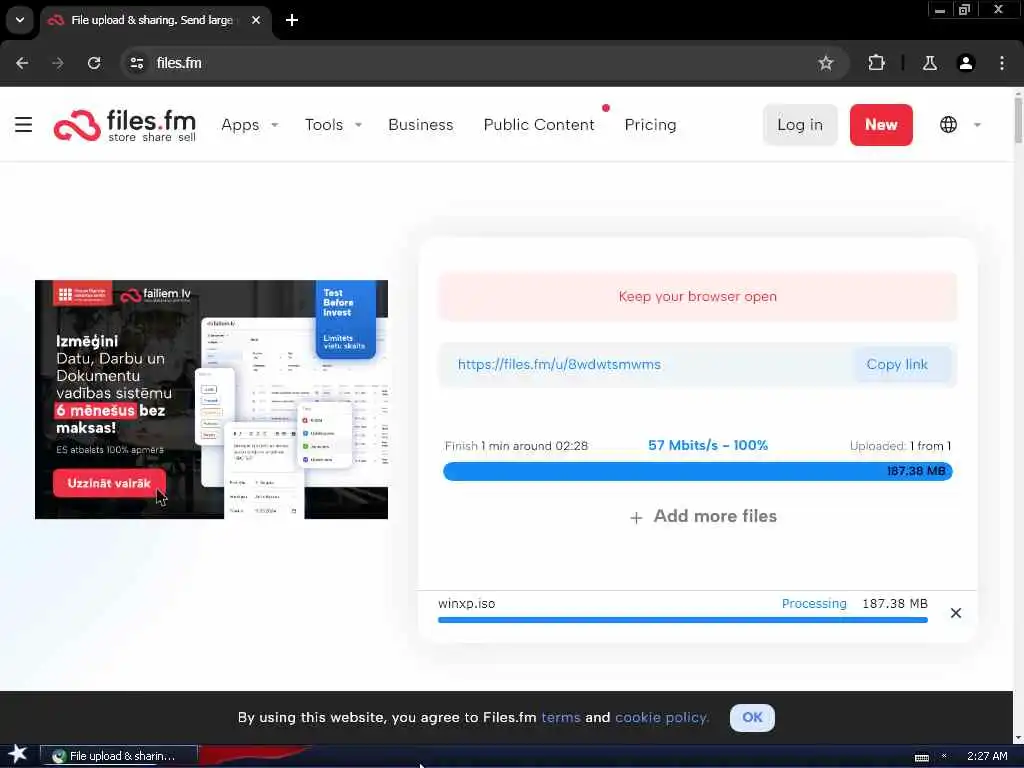
Task: Close the File upload & sharing tab
Action: (256, 20)
